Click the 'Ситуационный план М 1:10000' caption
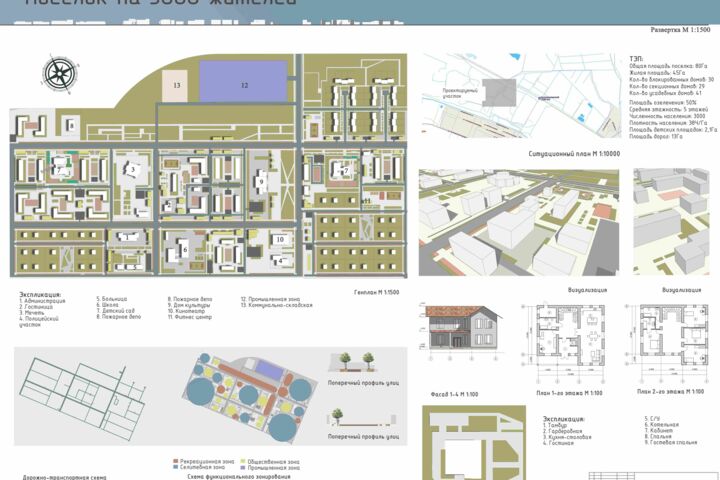The width and height of the screenshot is (720, 480). 574,154
